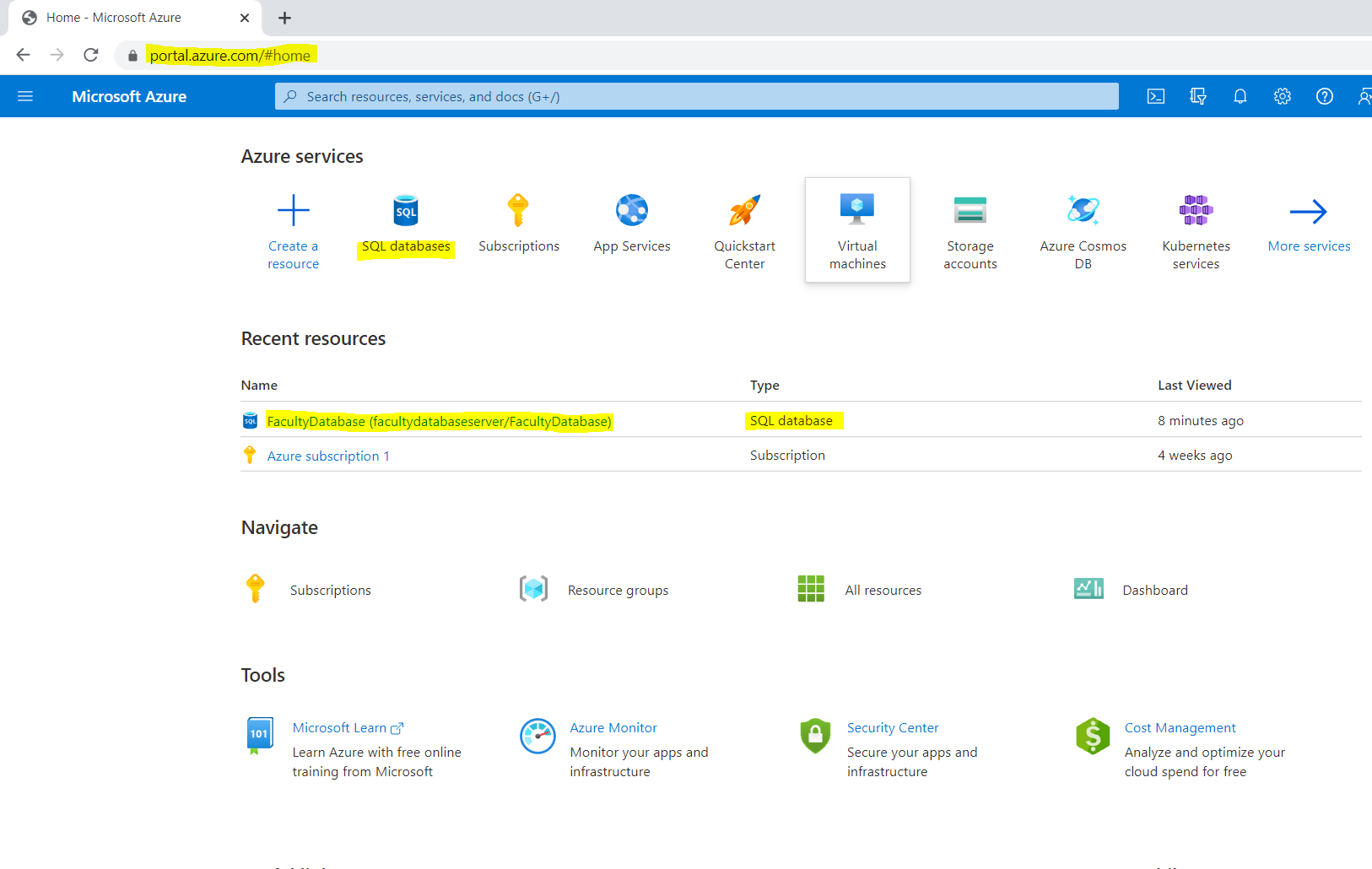The height and width of the screenshot is (869, 1372).
Task: Go to Dashboard under Navigate
Action: click(1155, 590)
